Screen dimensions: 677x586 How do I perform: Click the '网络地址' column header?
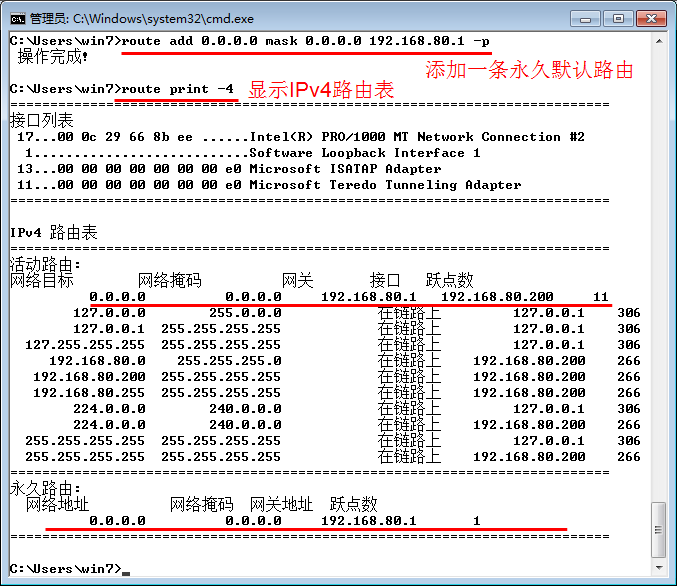pos(57,504)
